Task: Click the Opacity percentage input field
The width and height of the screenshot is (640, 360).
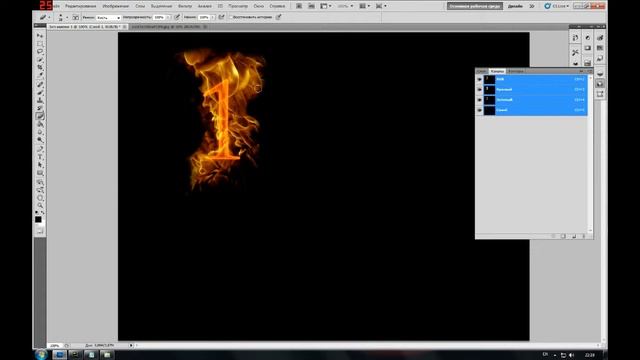Action: pos(159,18)
